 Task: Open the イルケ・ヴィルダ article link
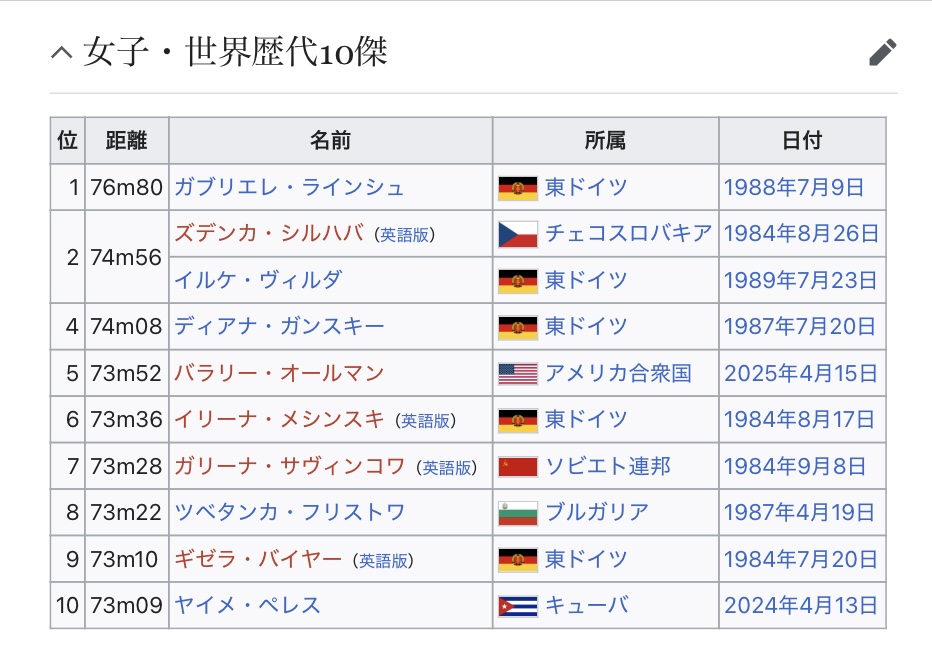tap(257, 280)
